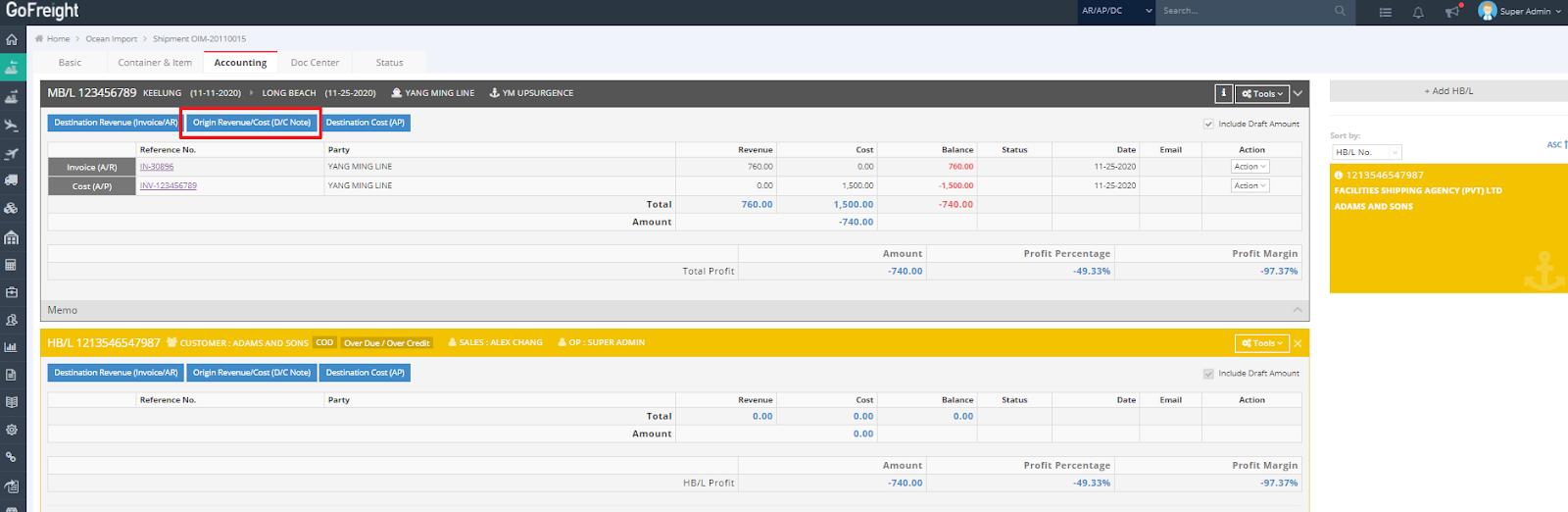Switch to the Container & Item tab
This screenshot has width=1568, height=512.
(155, 63)
